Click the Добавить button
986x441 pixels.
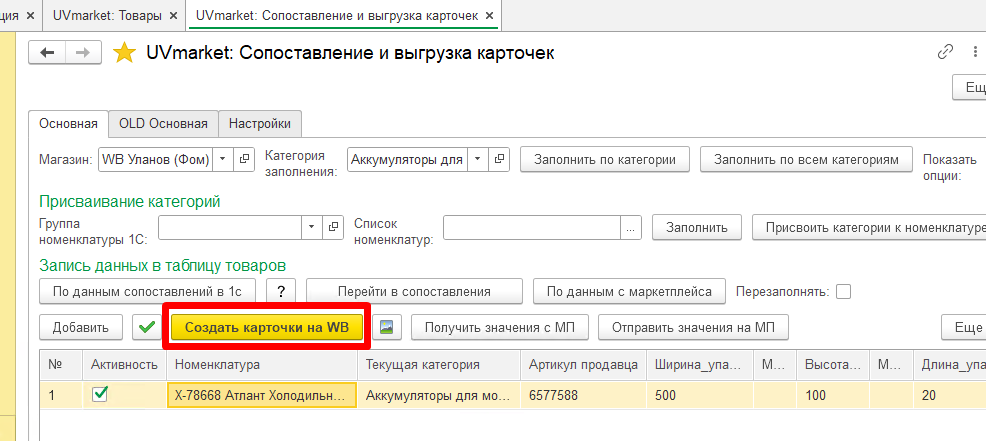point(80,327)
